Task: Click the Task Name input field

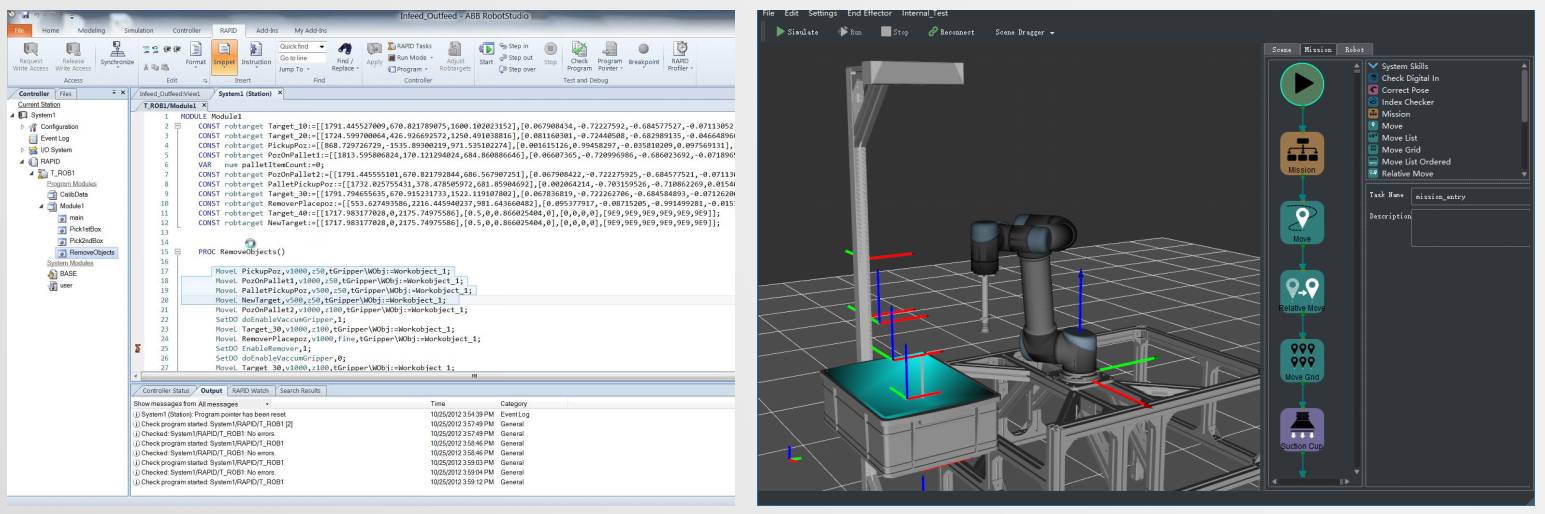Action: [x=1469, y=197]
